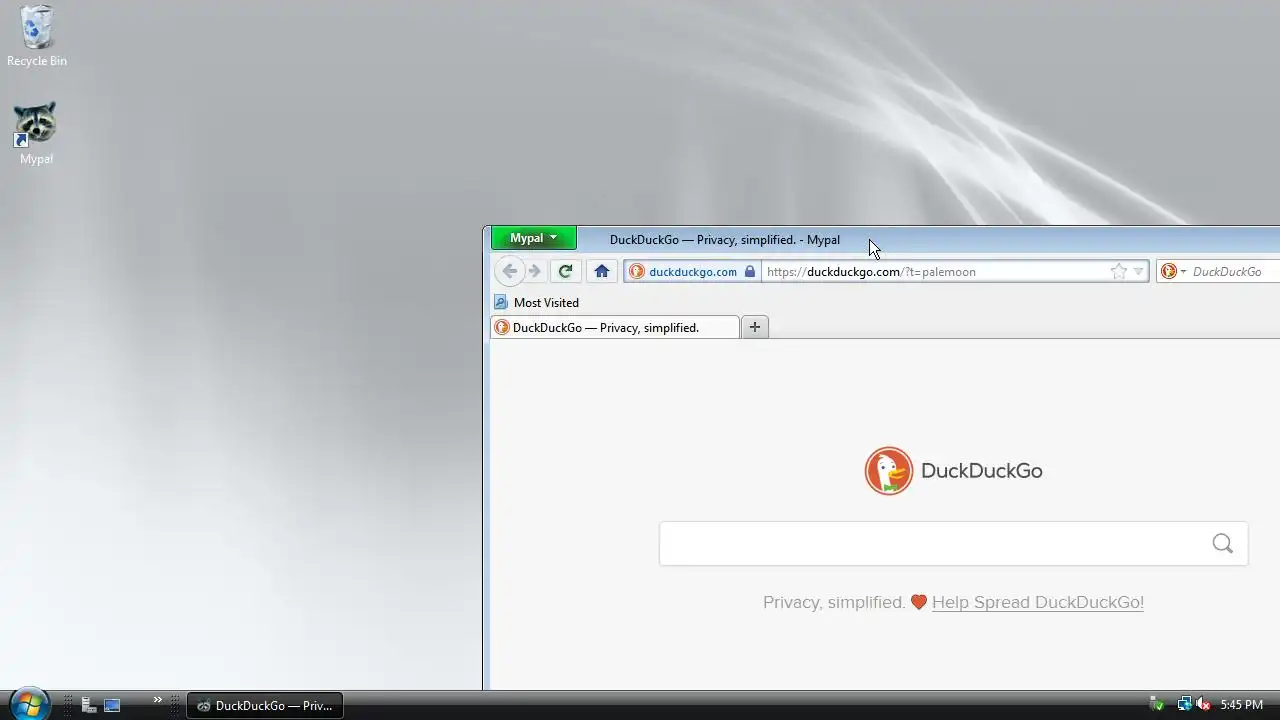
Task: Open a new tab with the plus button
Action: click(755, 327)
